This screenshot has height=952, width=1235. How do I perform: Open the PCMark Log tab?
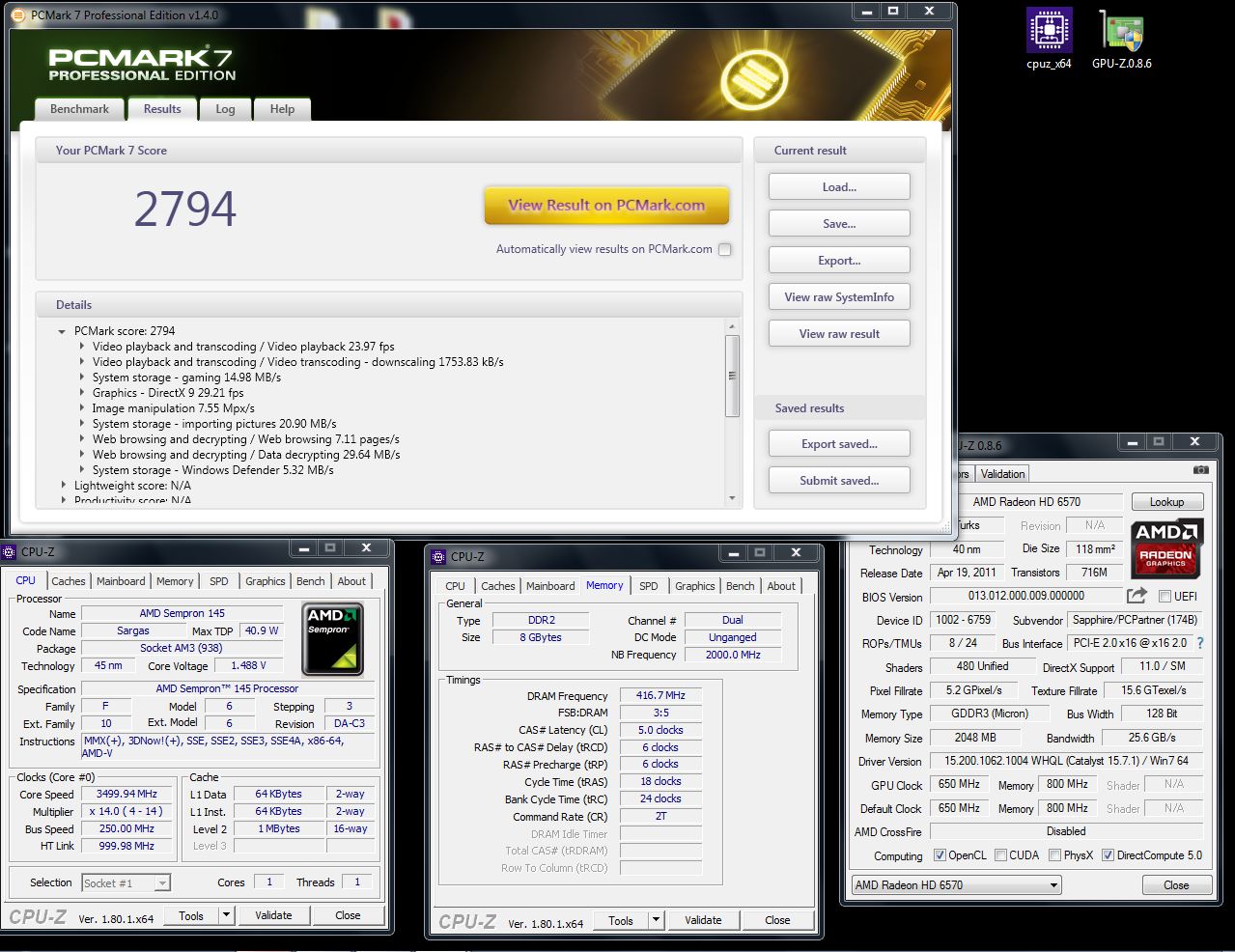pos(225,109)
